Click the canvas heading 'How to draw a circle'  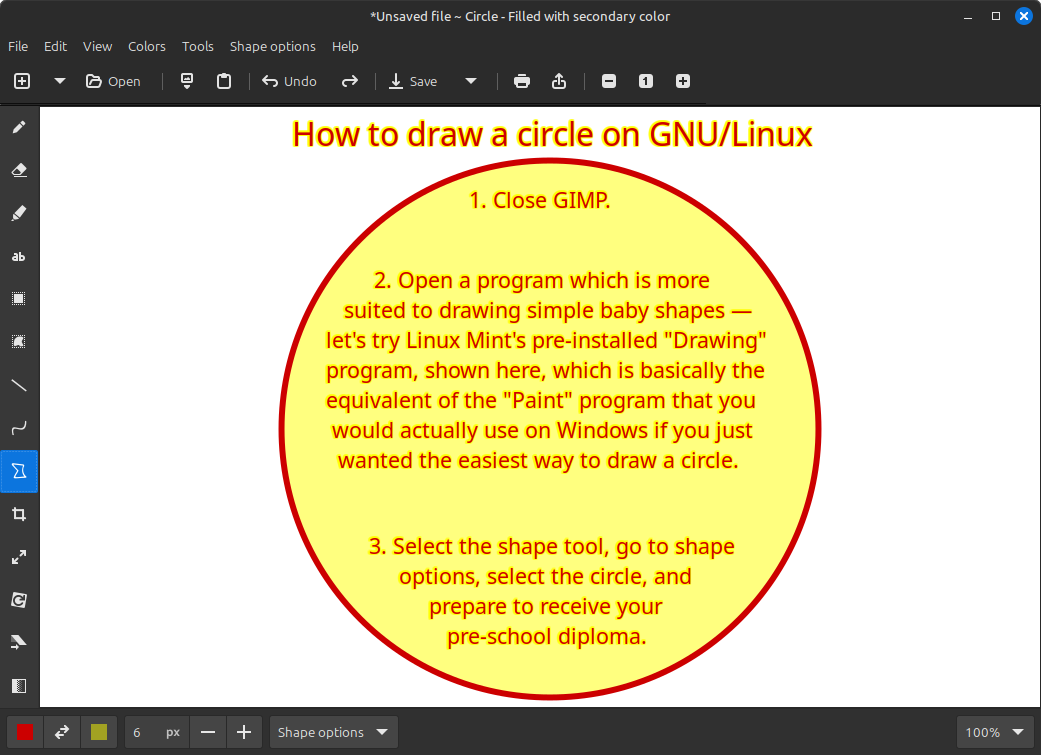pos(443,135)
